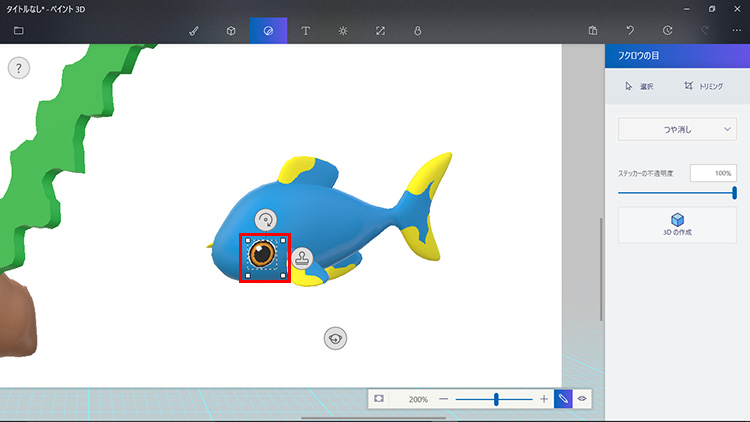Open the Canvas tool
Viewport: 750px width, 422px height.
[x=380, y=31]
